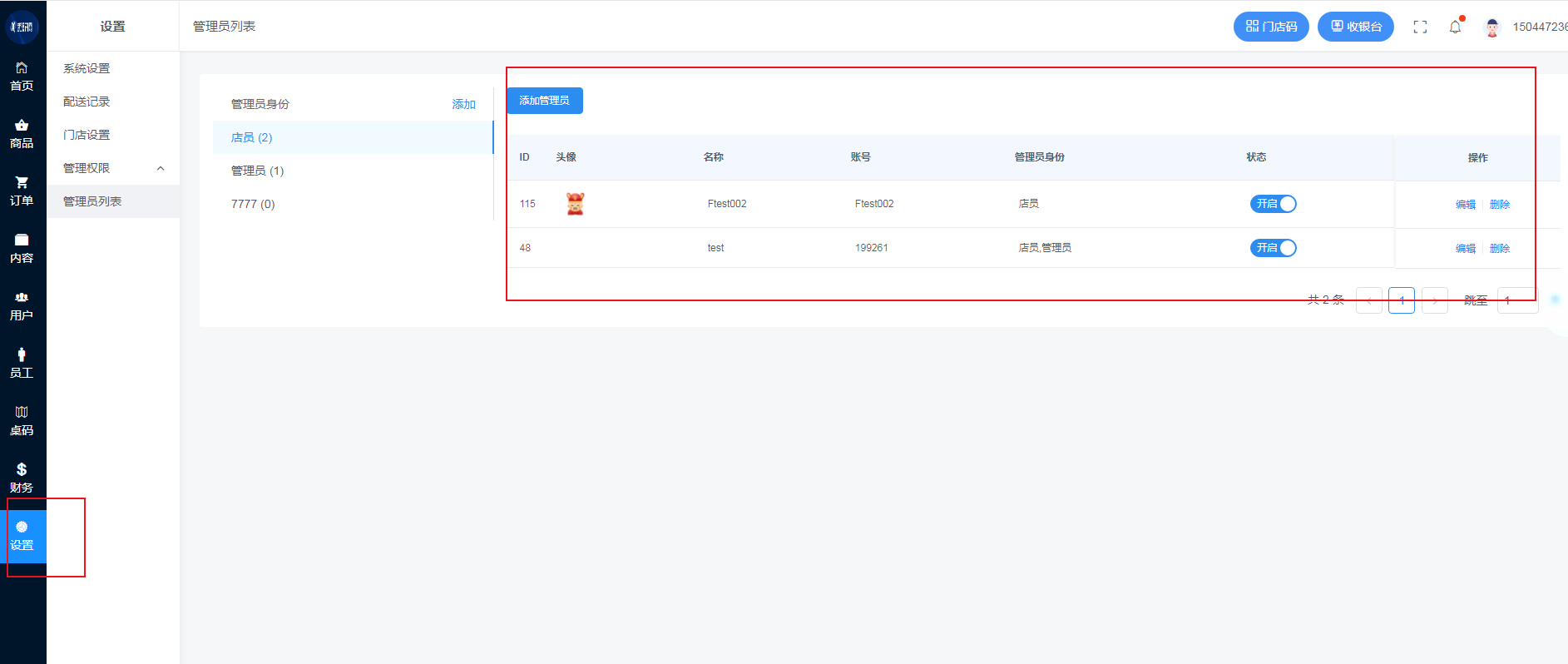Select the 设置 settings sidebar icon
Image resolution: width=1568 pixels, height=664 pixels.
point(22,536)
